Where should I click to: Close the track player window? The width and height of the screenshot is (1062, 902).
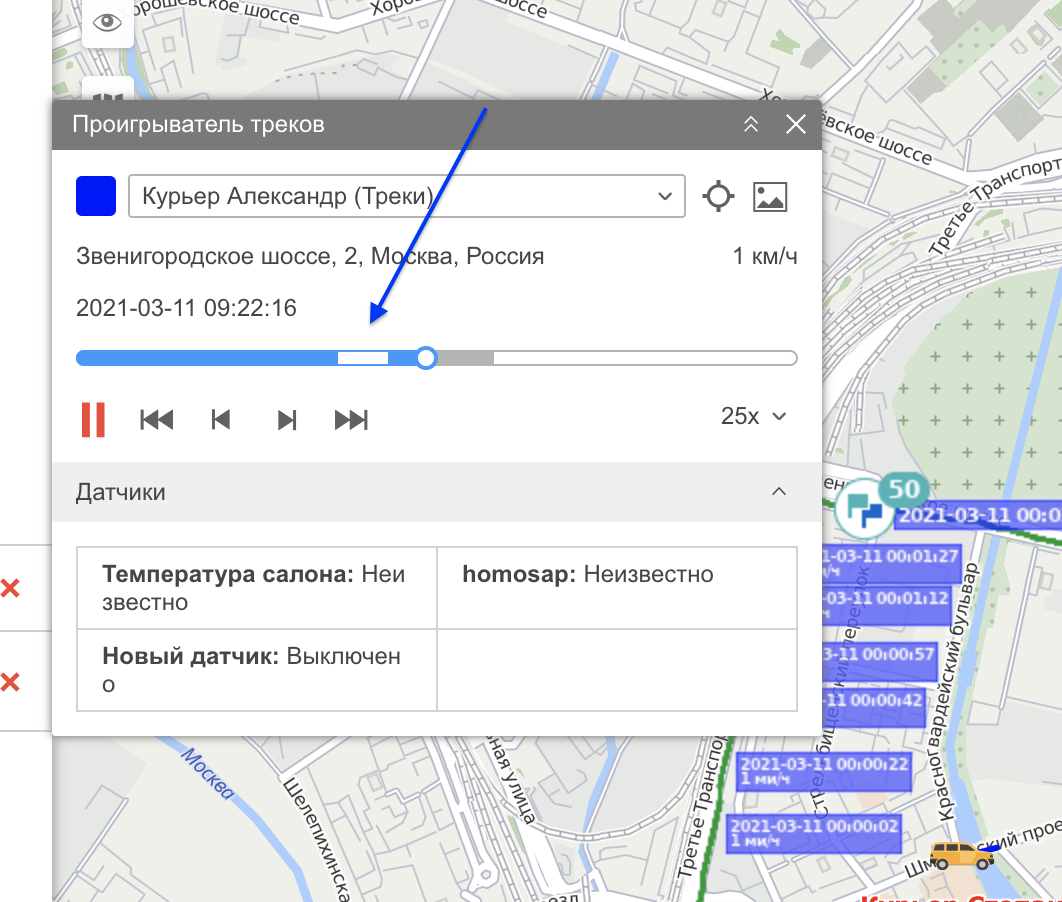796,125
